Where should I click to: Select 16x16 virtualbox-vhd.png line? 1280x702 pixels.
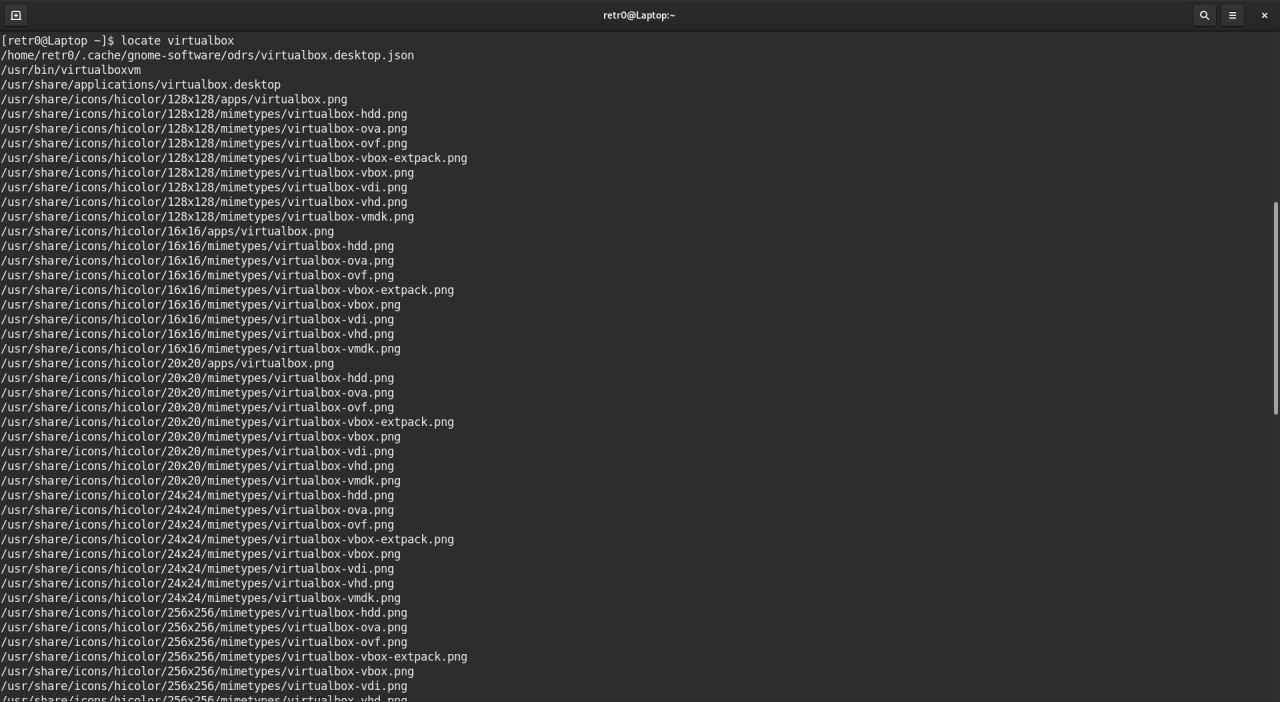pyautogui.click(x=197, y=334)
